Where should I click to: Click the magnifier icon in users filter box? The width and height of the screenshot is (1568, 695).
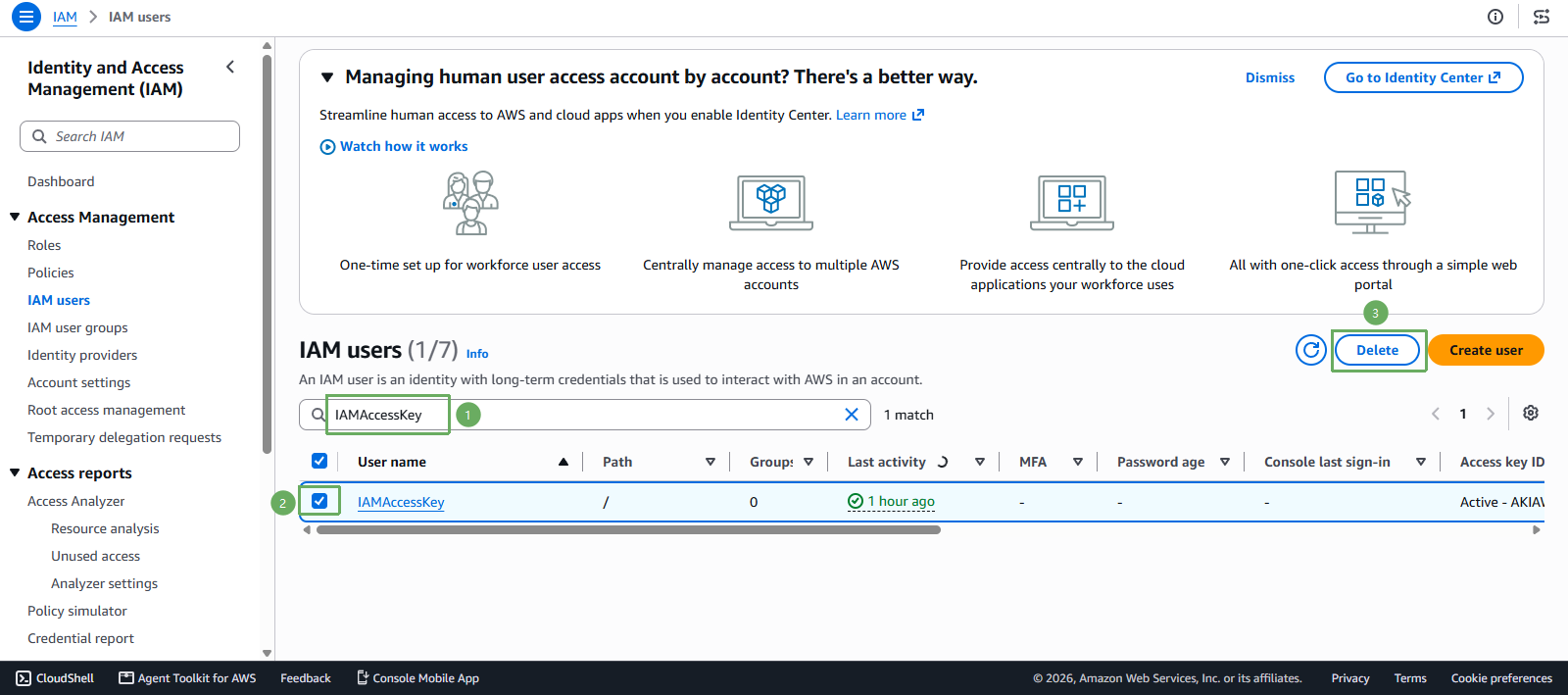318,415
